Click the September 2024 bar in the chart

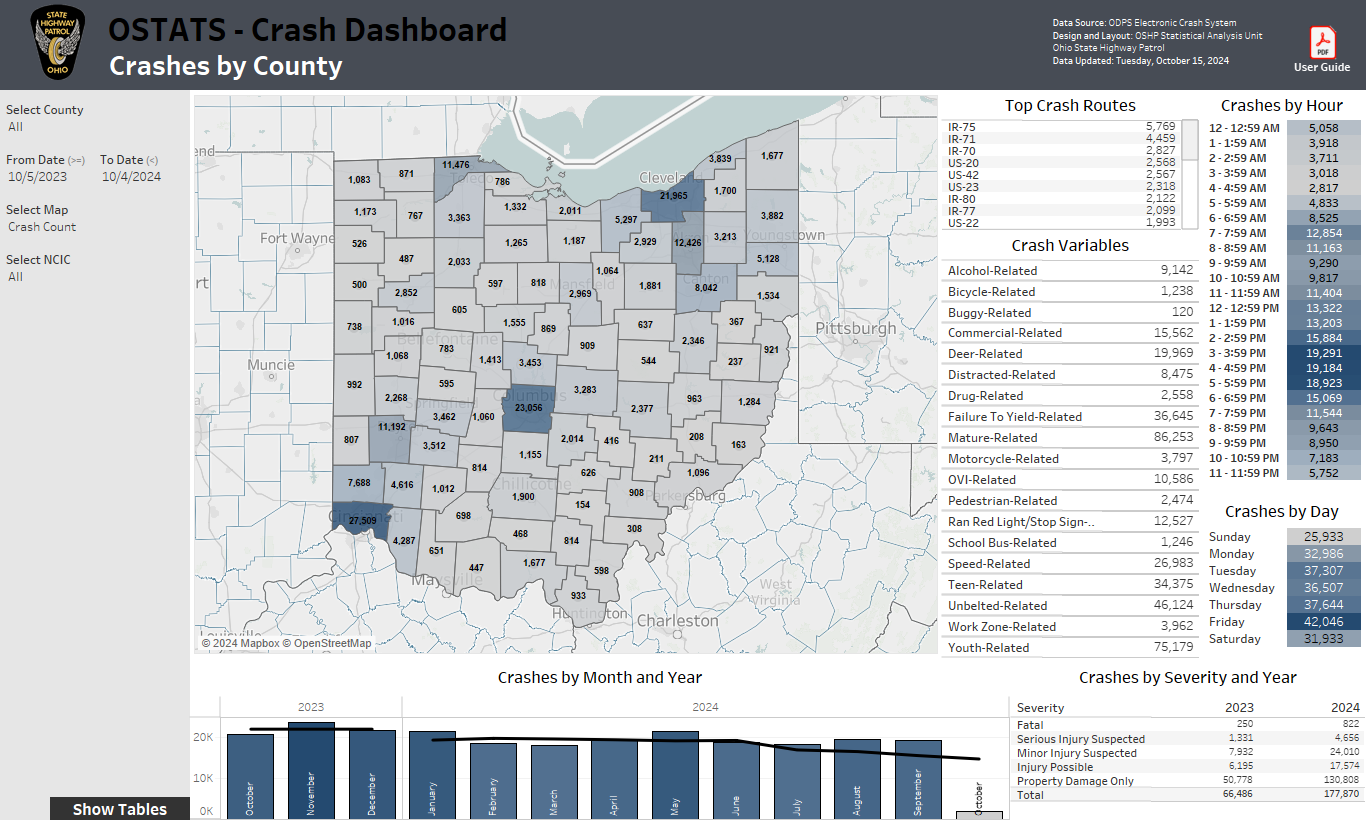click(x=918, y=780)
